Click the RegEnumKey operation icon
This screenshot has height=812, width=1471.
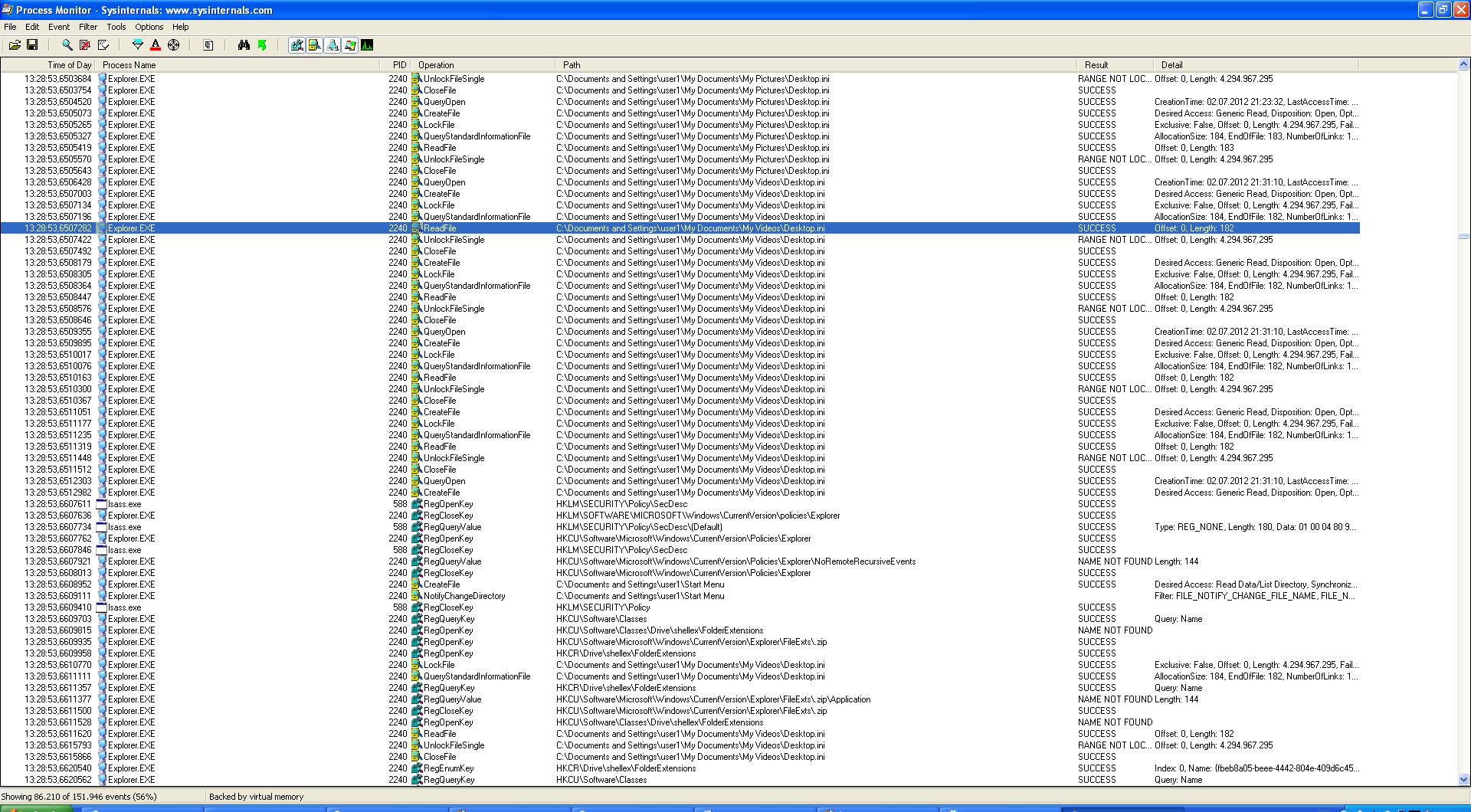417,768
